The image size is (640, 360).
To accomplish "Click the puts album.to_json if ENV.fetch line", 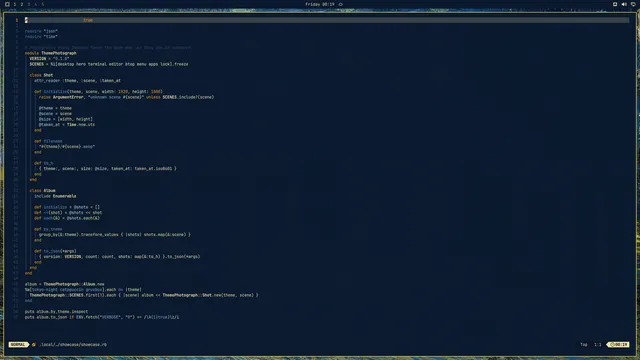I will click(102, 317).
